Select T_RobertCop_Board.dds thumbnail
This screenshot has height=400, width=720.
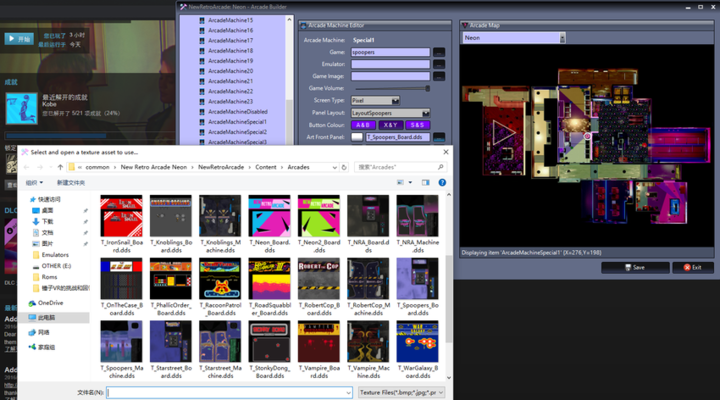click(x=319, y=279)
